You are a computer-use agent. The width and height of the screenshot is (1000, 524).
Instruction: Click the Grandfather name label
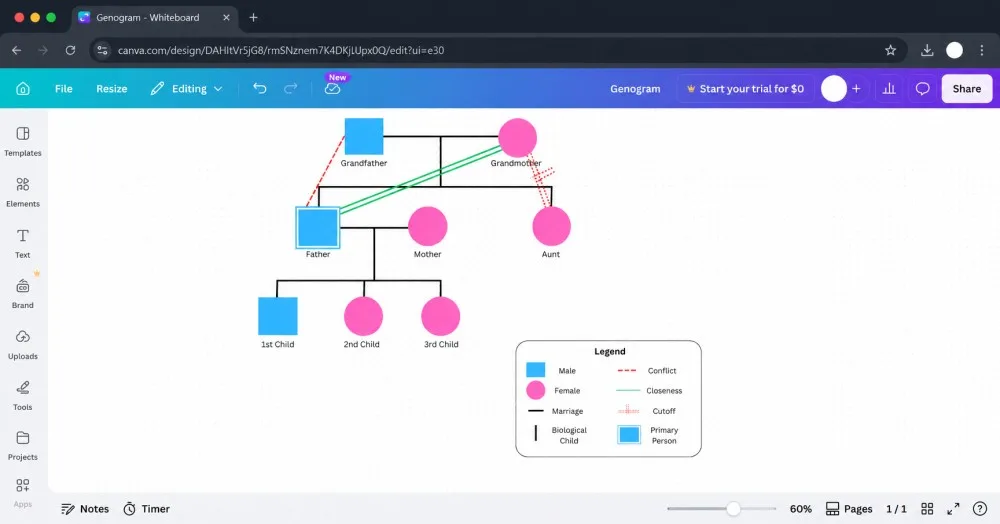[x=364, y=163]
